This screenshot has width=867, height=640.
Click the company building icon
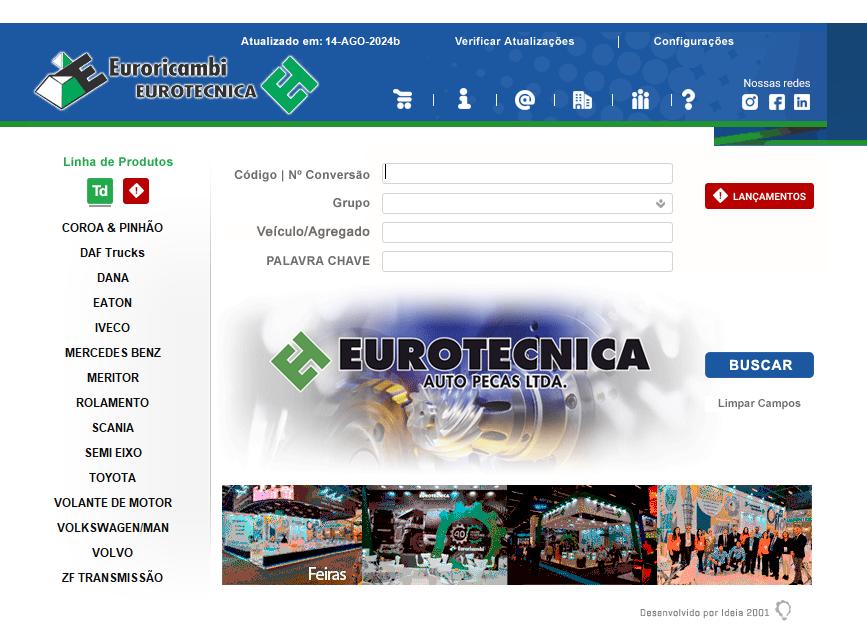coord(582,100)
